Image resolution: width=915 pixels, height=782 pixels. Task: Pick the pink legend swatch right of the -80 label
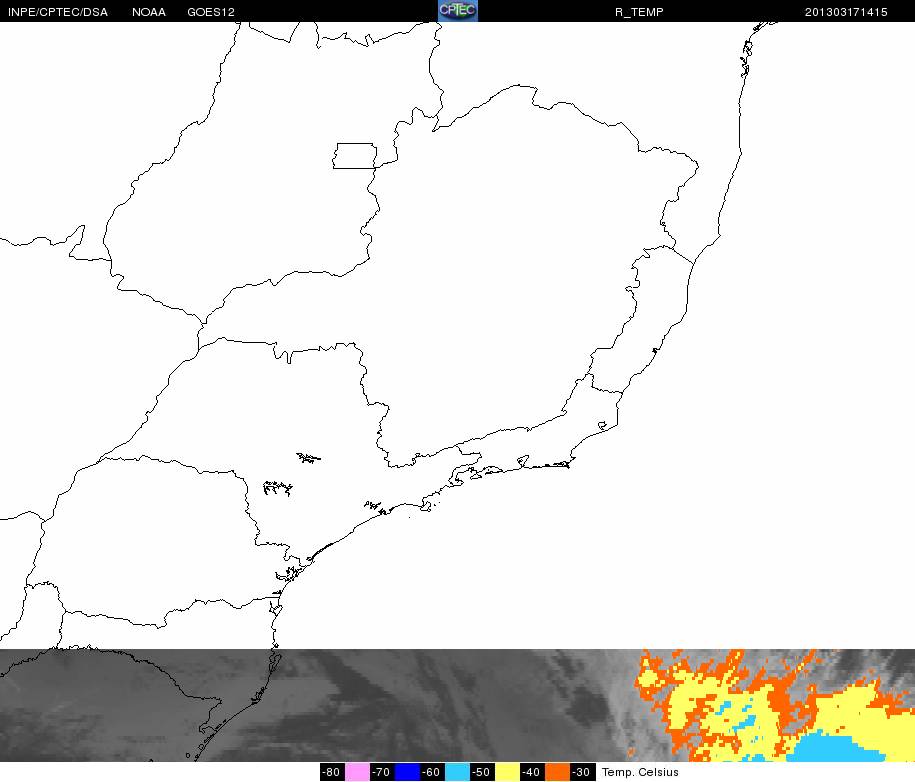357,772
